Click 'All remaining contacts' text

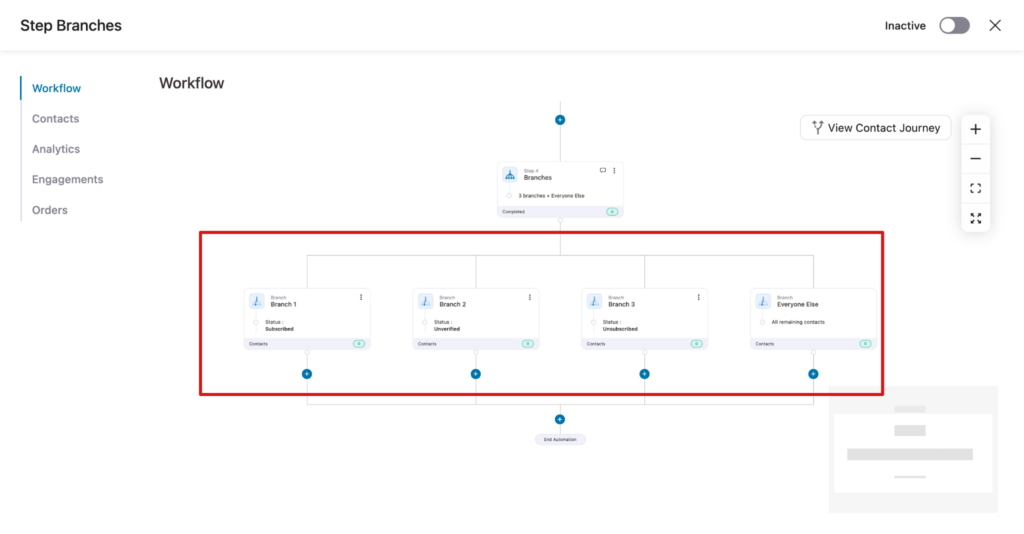(x=798, y=322)
